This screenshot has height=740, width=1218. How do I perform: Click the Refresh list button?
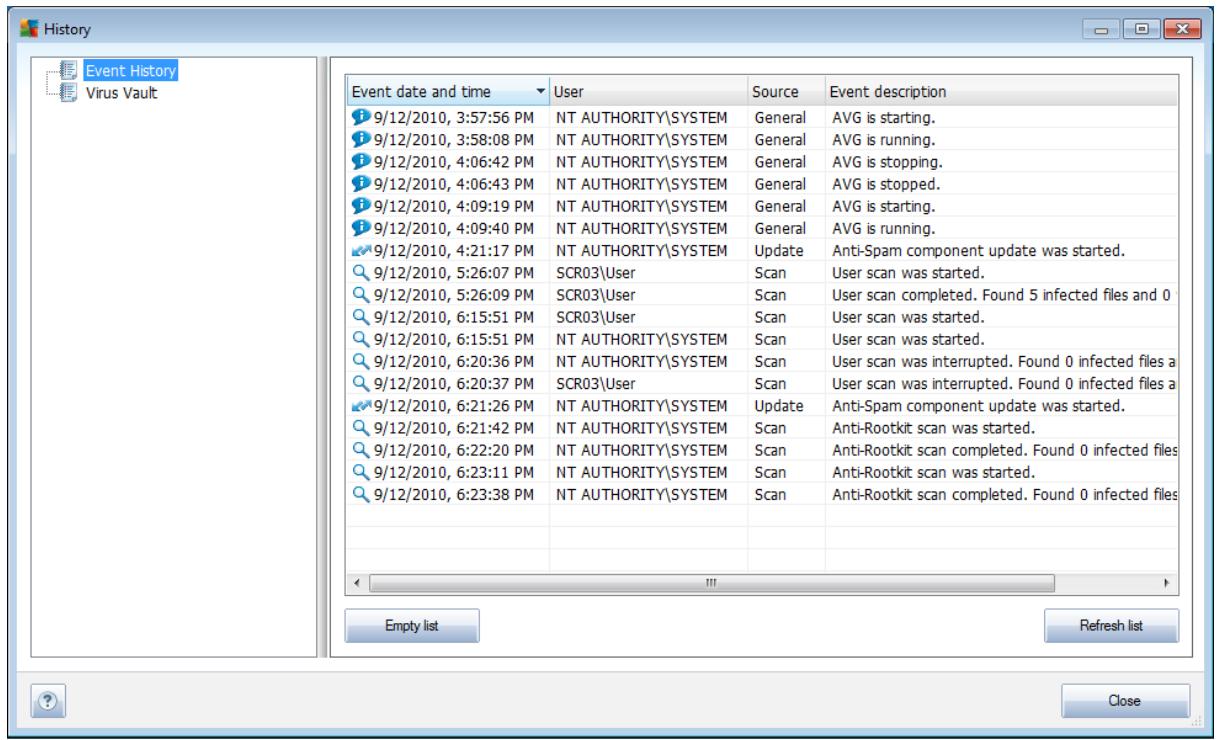[x=1112, y=625]
